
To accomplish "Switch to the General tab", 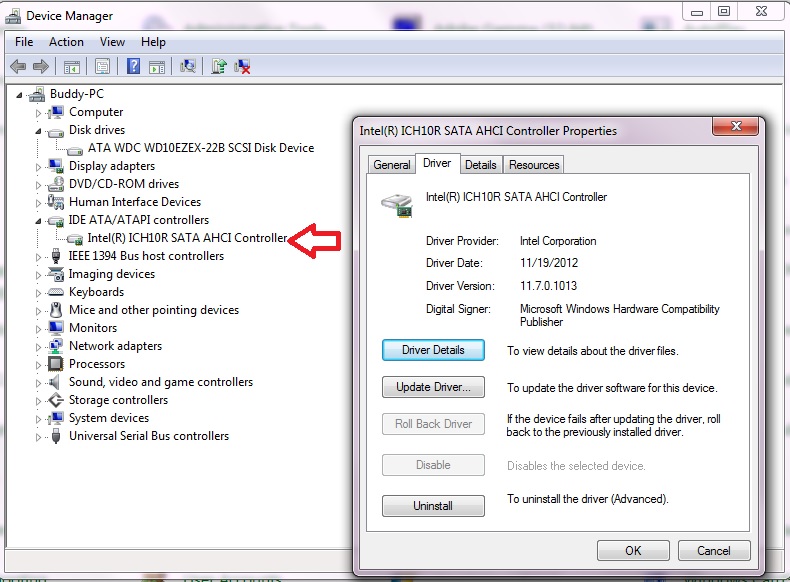I will (391, 165).
